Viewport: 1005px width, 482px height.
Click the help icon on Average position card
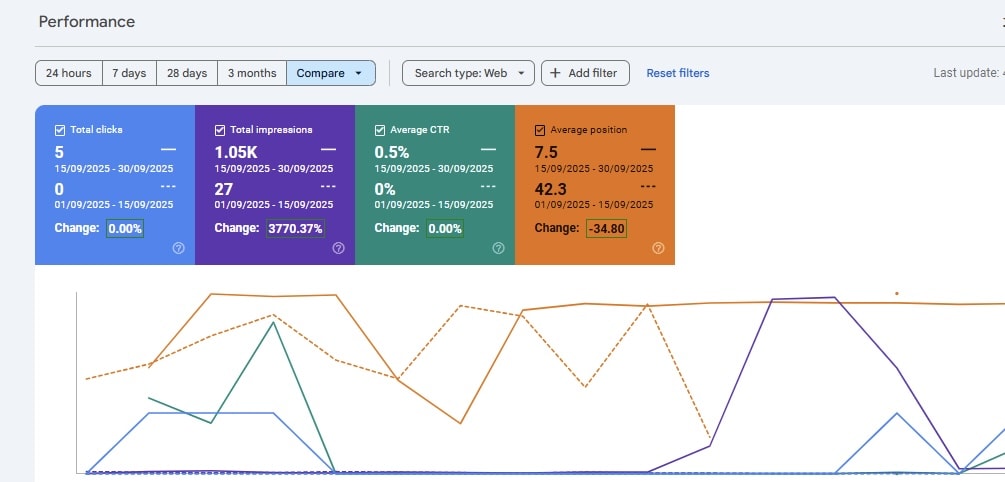pyautogui.click(x=658, y=248)
